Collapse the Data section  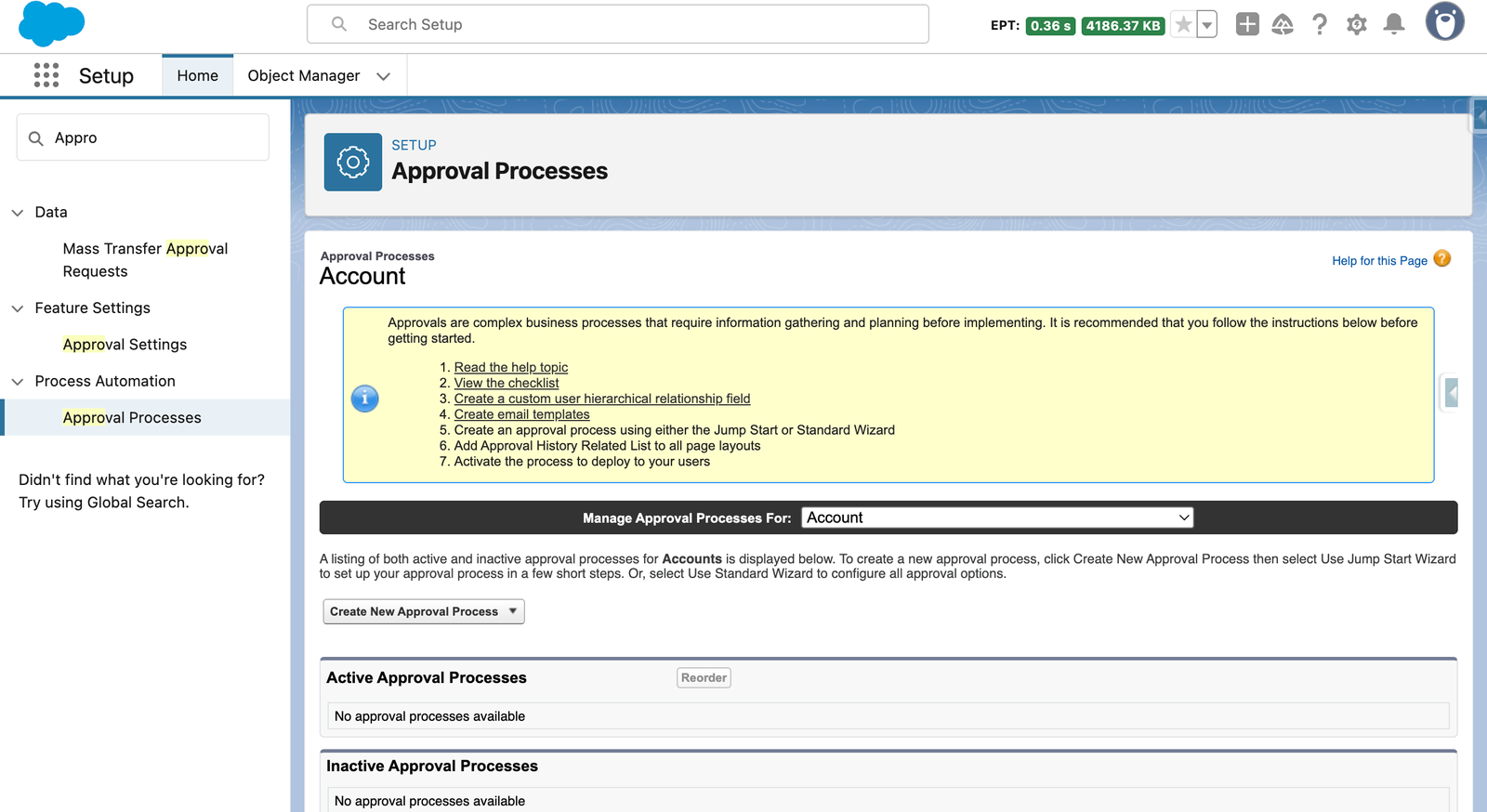[x=17, y=213]
